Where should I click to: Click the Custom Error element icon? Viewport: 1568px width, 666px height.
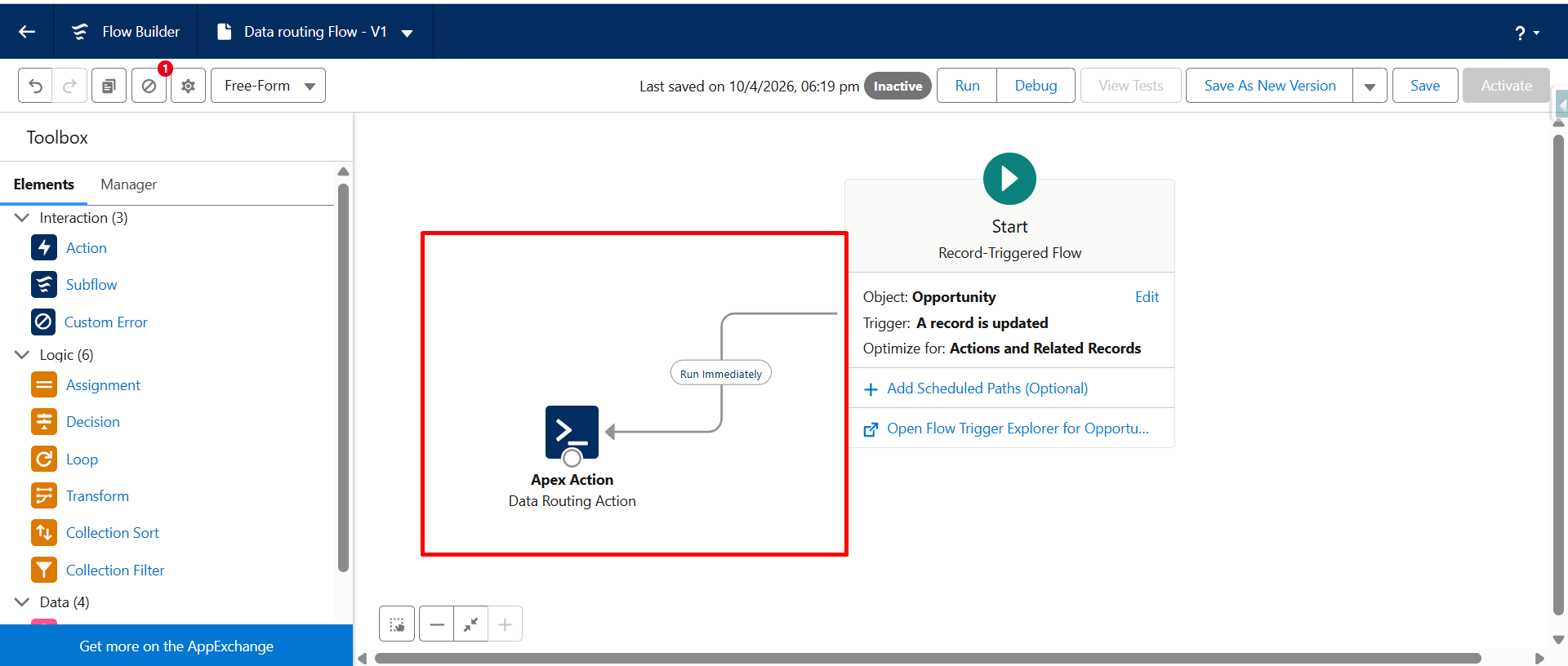coord(43,322)
